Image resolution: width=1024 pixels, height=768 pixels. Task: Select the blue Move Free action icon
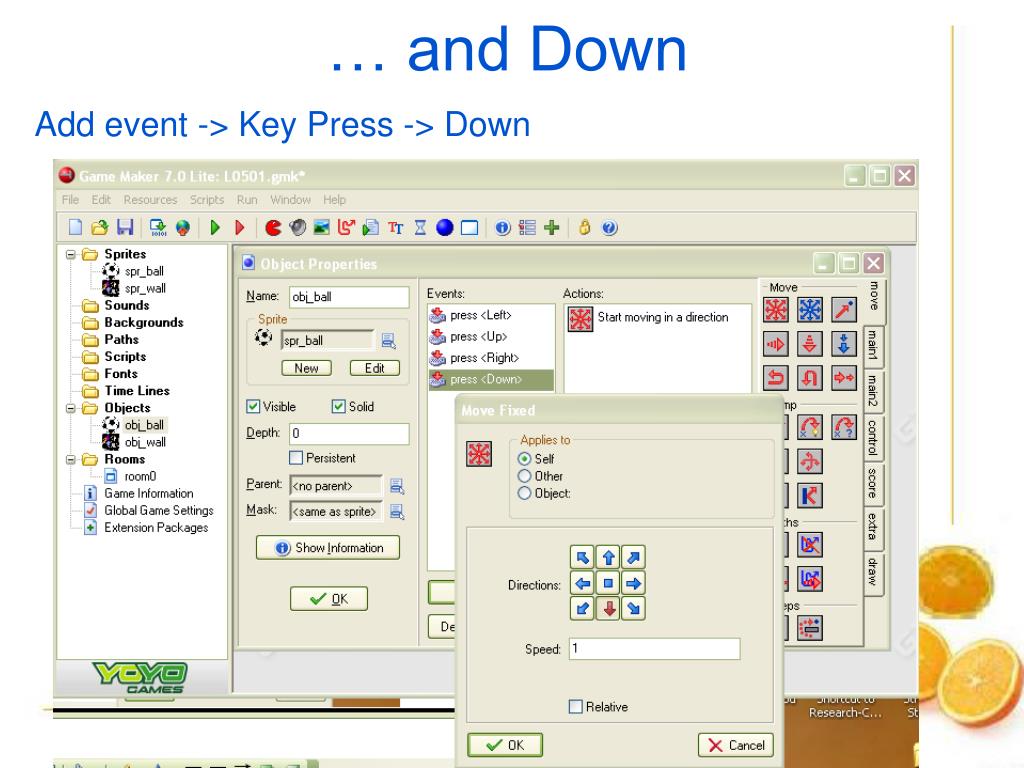click(810, 310)
